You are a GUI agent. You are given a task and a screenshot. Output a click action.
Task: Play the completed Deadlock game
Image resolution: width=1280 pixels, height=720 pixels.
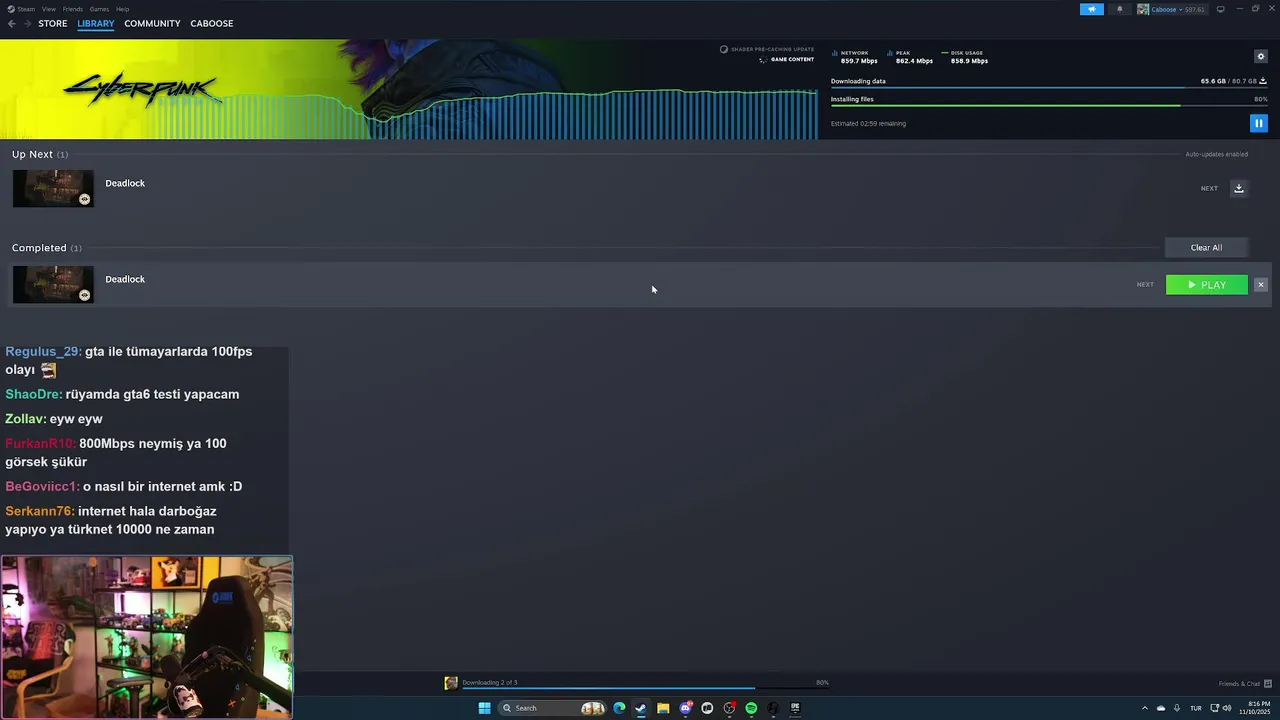tap(1207, 285)
